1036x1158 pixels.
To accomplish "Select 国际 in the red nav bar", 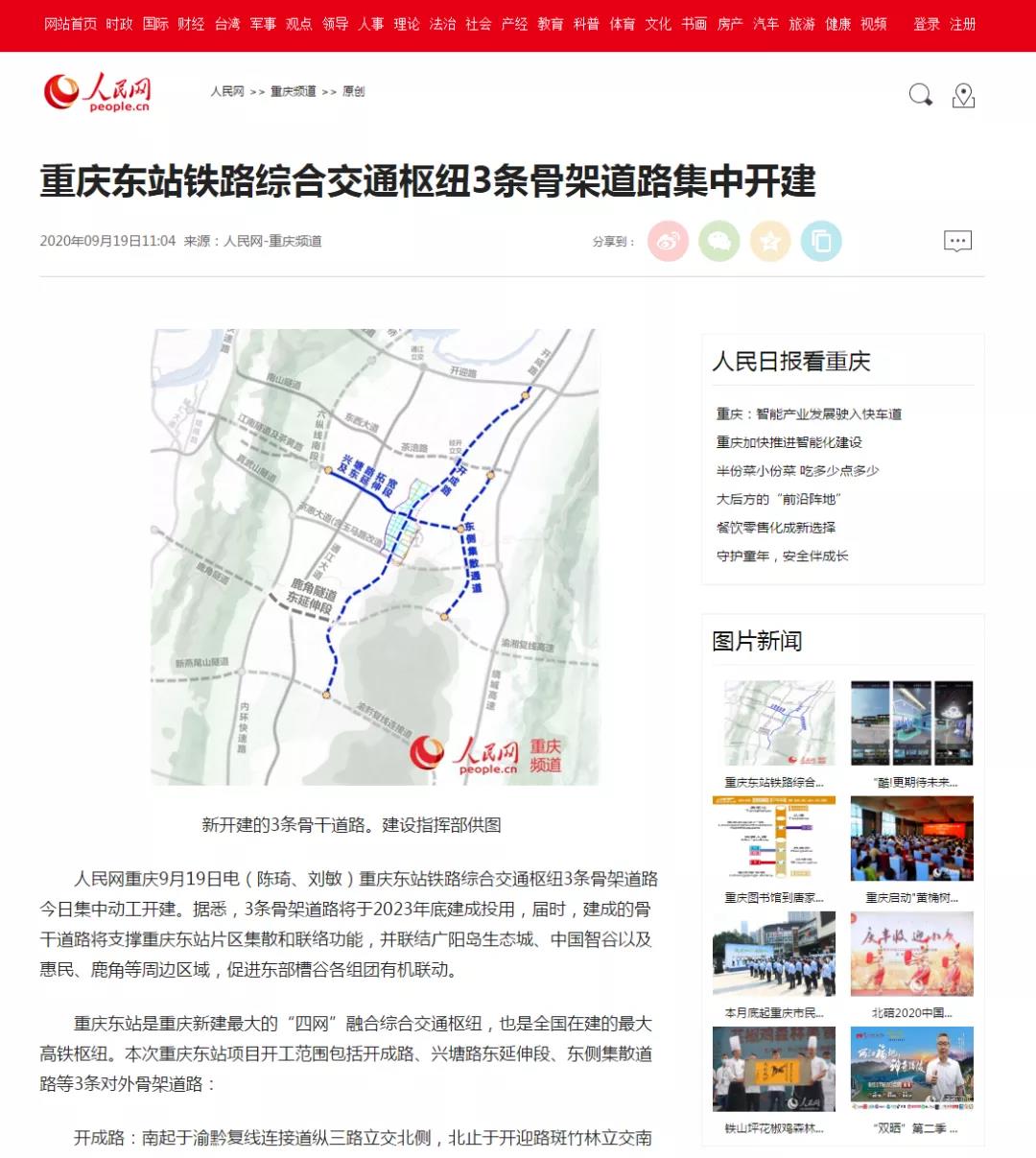I will tap(155, 24).
